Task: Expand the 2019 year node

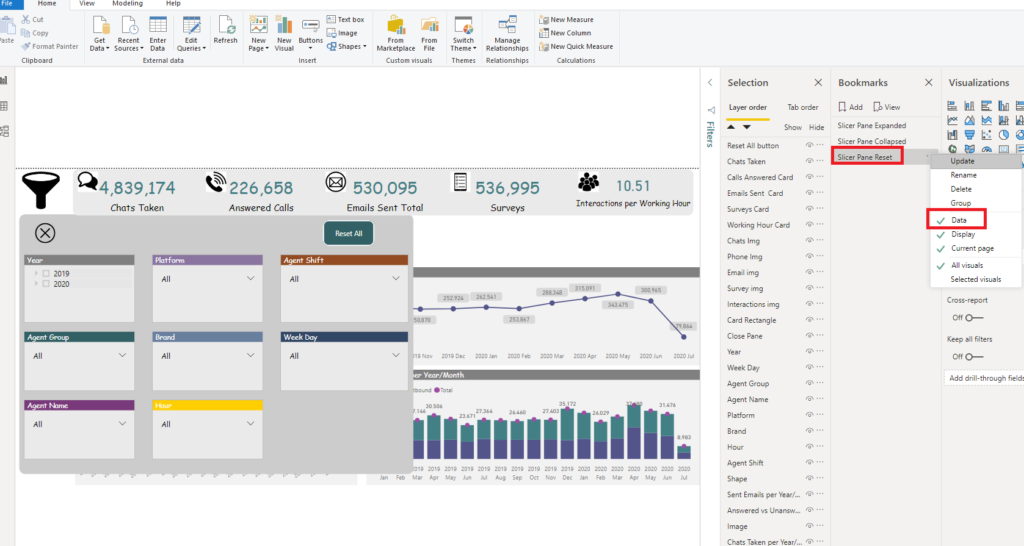Action: point(36,274)
